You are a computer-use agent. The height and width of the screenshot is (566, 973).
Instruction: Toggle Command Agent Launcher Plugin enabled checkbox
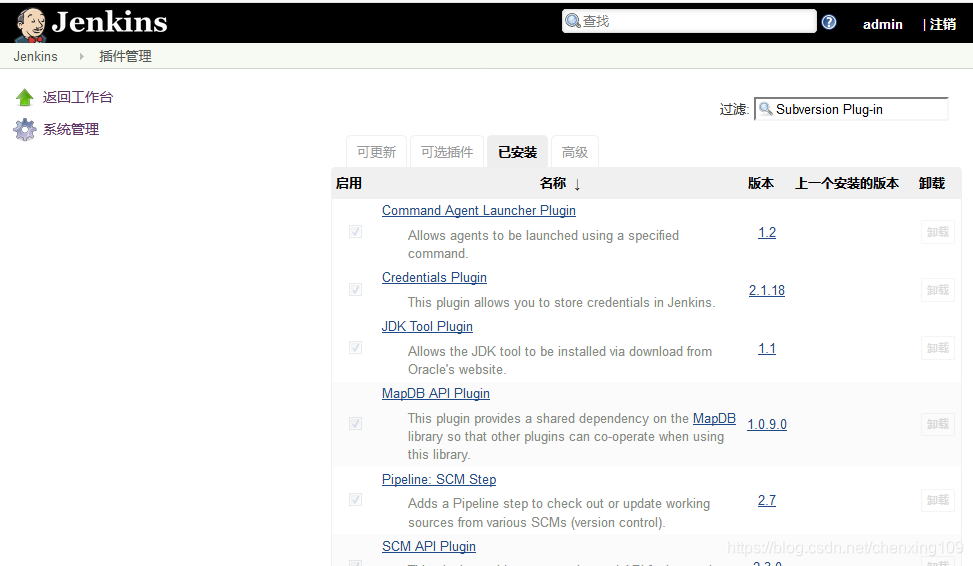tap(355, 231)
